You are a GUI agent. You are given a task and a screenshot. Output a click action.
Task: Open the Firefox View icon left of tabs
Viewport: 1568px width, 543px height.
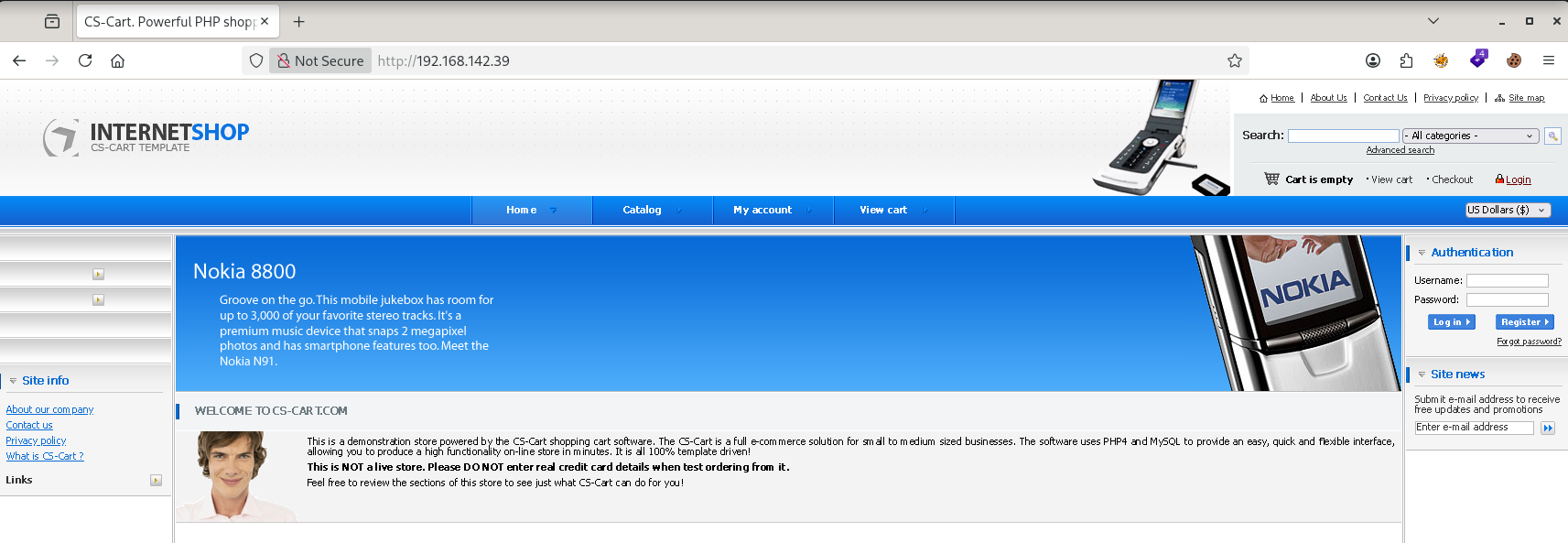pos(52,21)
